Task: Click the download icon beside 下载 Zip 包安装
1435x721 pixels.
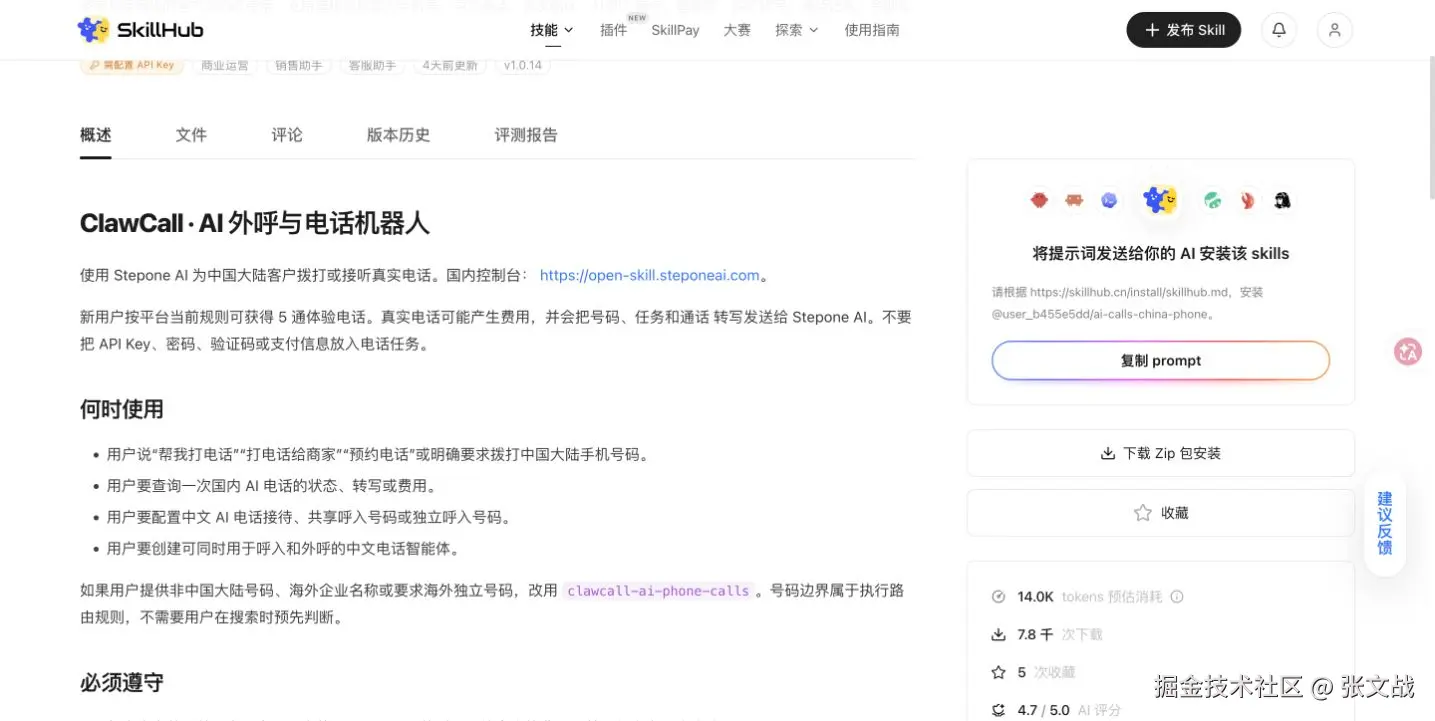Action: pos(1108,453)
